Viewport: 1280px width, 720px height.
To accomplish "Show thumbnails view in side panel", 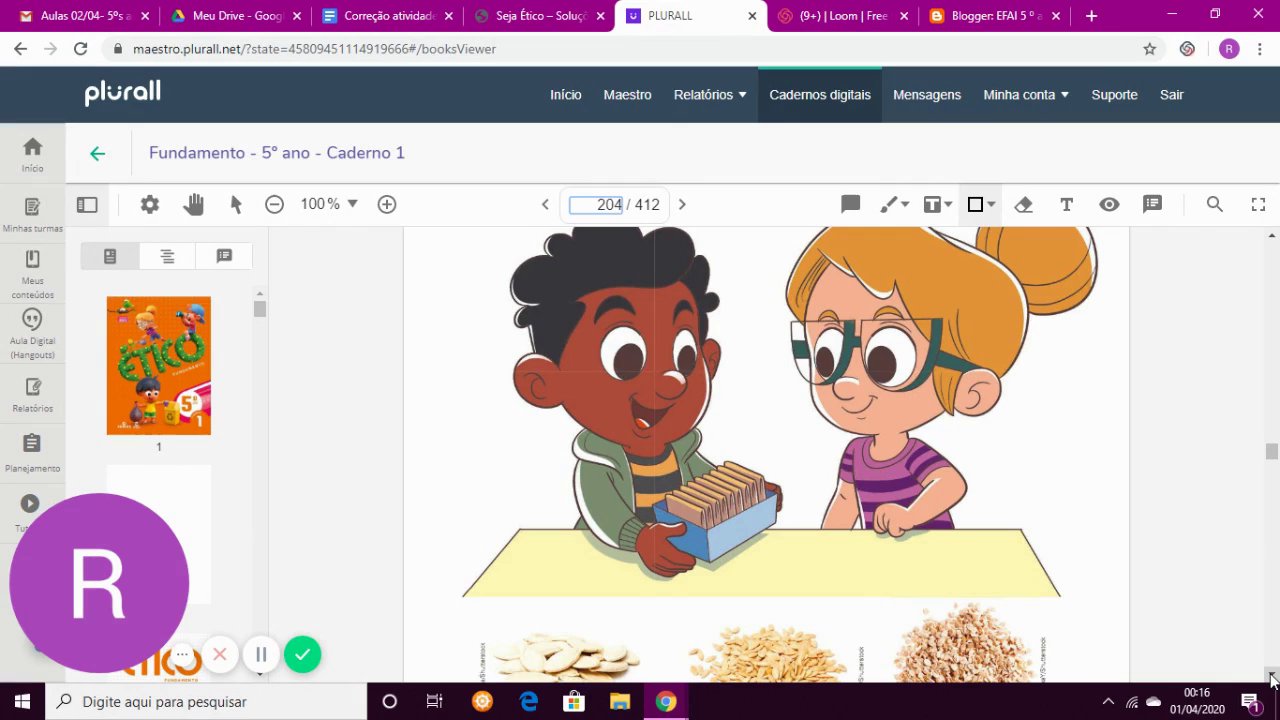I will (x=110, y=256).
